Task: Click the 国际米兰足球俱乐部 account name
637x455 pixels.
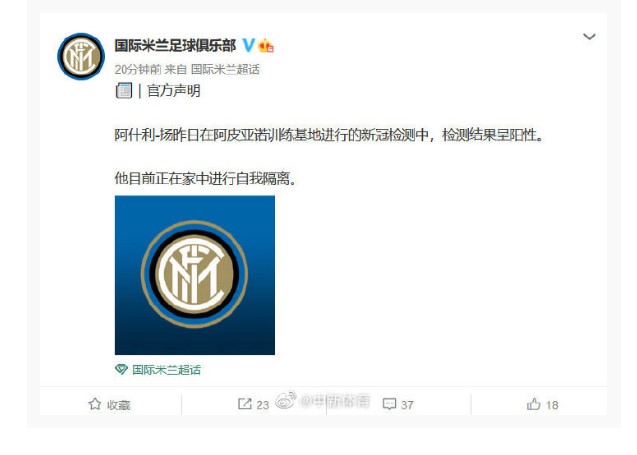Action: 175,45
